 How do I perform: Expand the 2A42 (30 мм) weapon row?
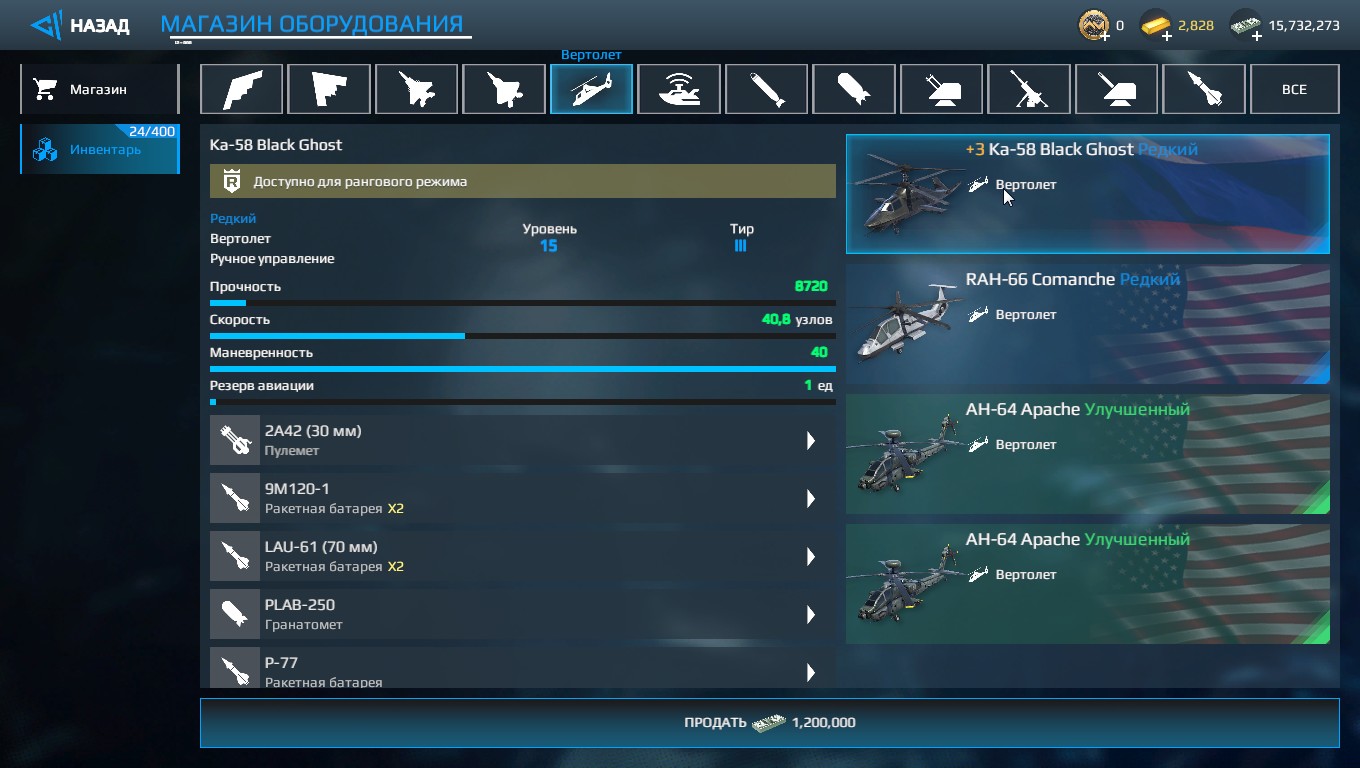pyautogui.click(x=523, y=441)
